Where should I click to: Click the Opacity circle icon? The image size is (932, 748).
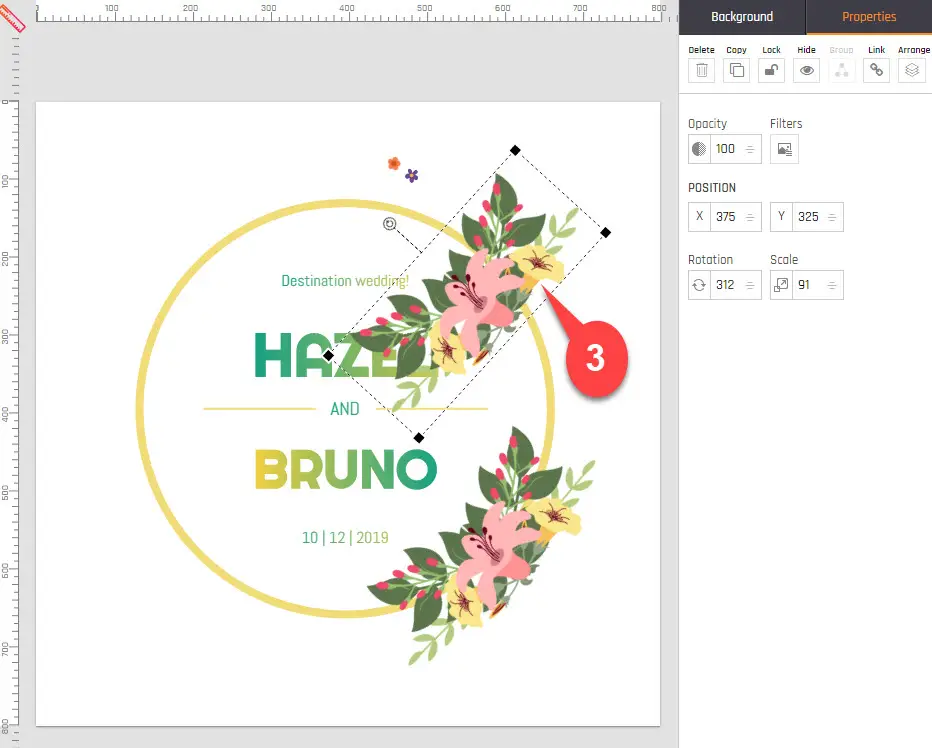coord(700,149)
